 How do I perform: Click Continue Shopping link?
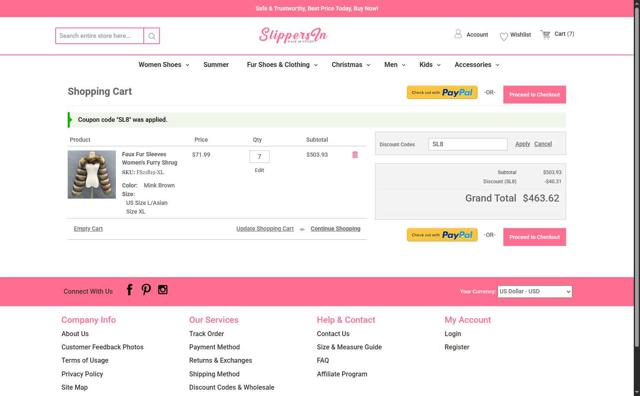[336, 229]
